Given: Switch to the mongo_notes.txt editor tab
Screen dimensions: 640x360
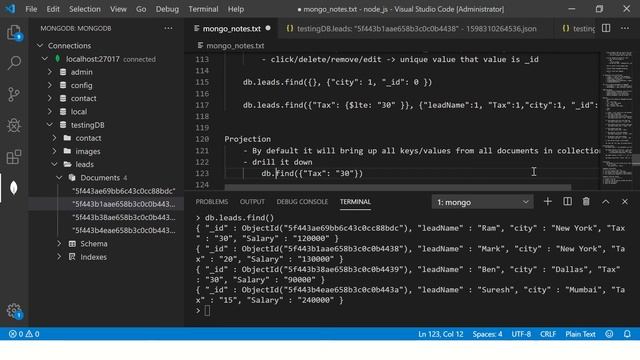Looking at the screenshot, I should pos(231,29).
